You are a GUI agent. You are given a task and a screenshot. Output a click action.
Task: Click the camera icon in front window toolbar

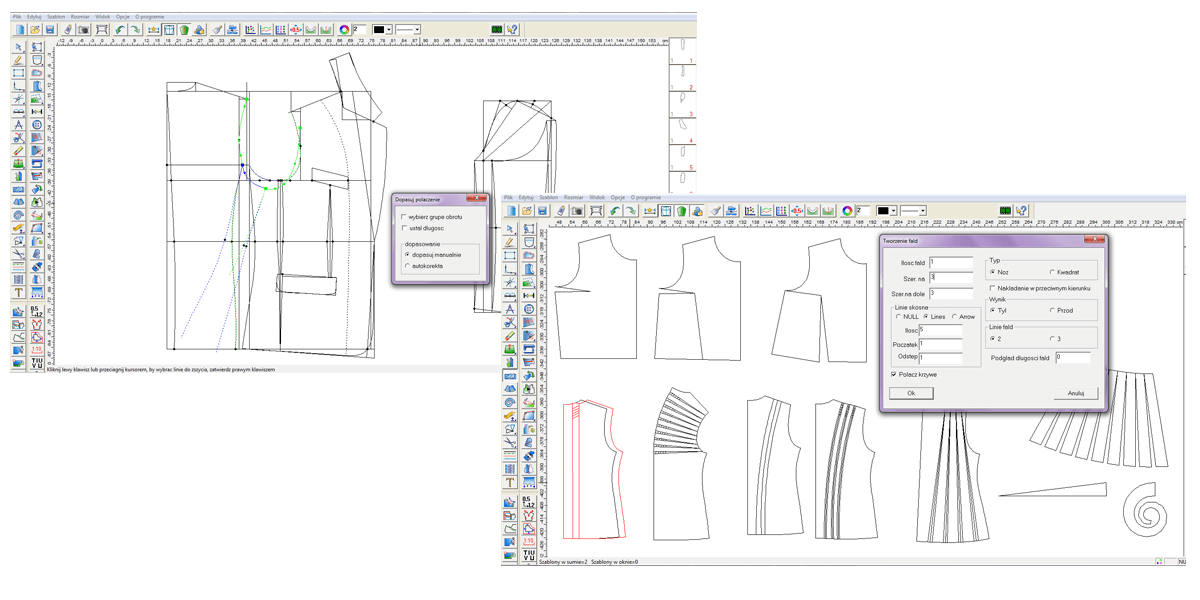(x=577, y=211)
